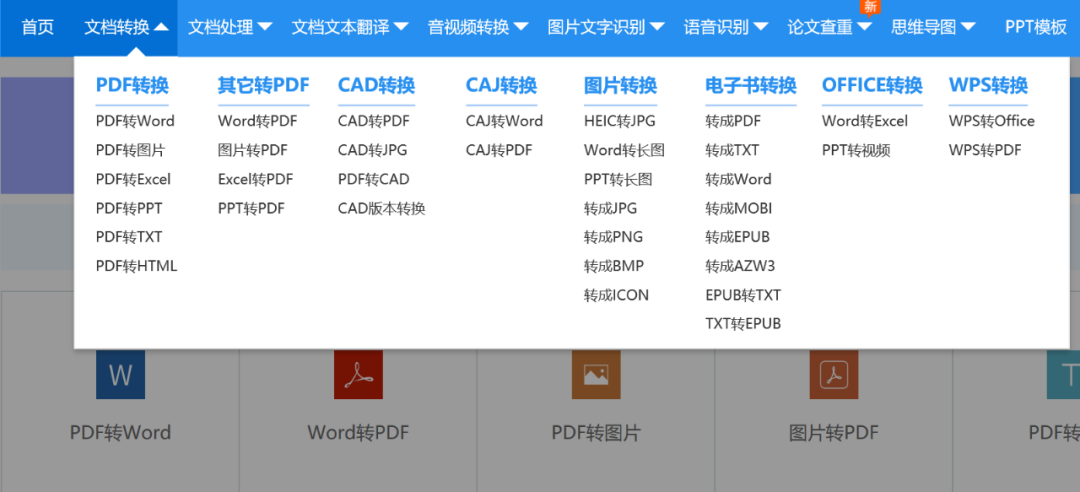Viewport: 1080px width, 492px height.
Task: Pick 转成JPG under 图片转换
Action: pos(611,208)
